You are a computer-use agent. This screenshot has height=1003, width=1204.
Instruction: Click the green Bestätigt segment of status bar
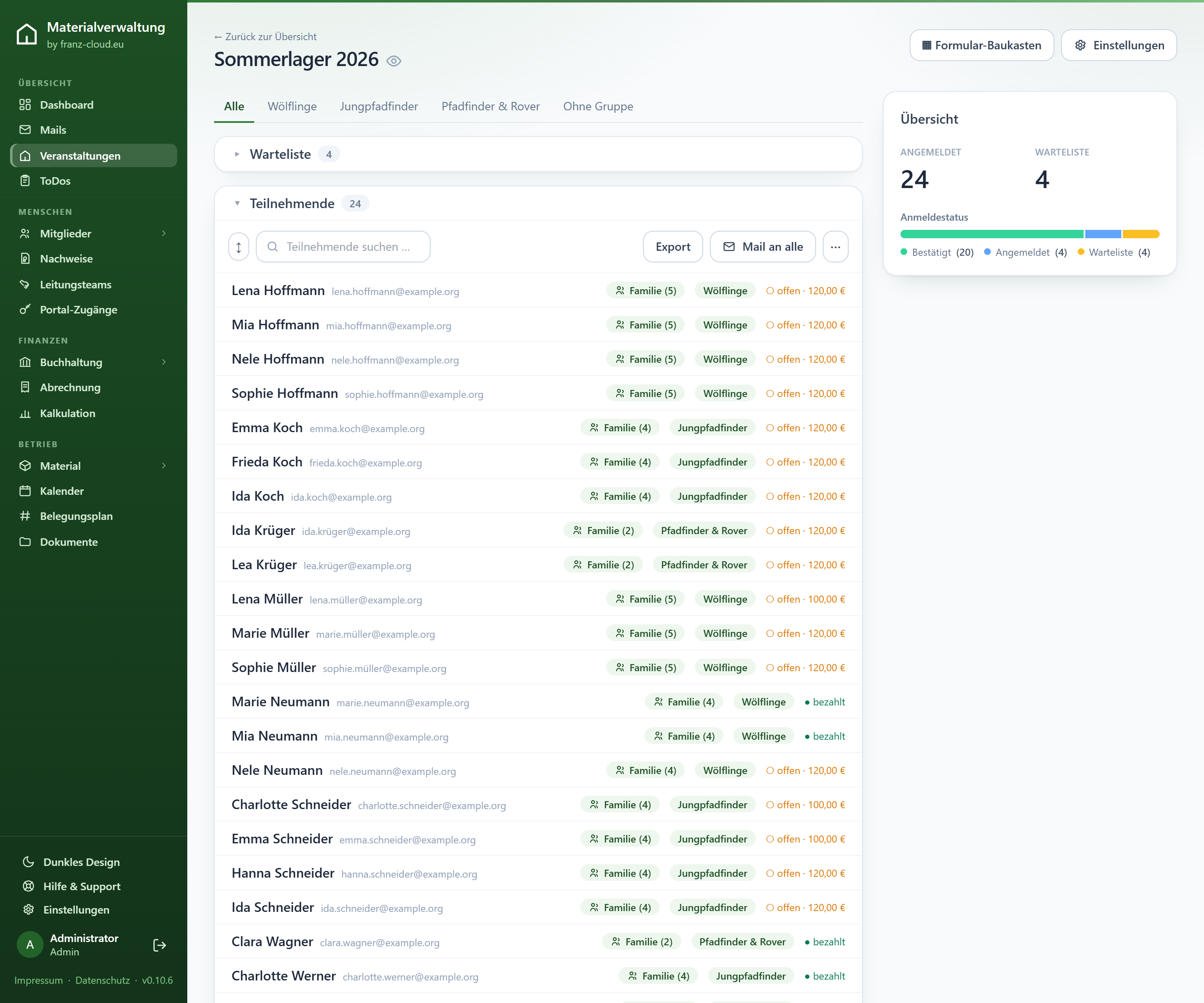992,234
